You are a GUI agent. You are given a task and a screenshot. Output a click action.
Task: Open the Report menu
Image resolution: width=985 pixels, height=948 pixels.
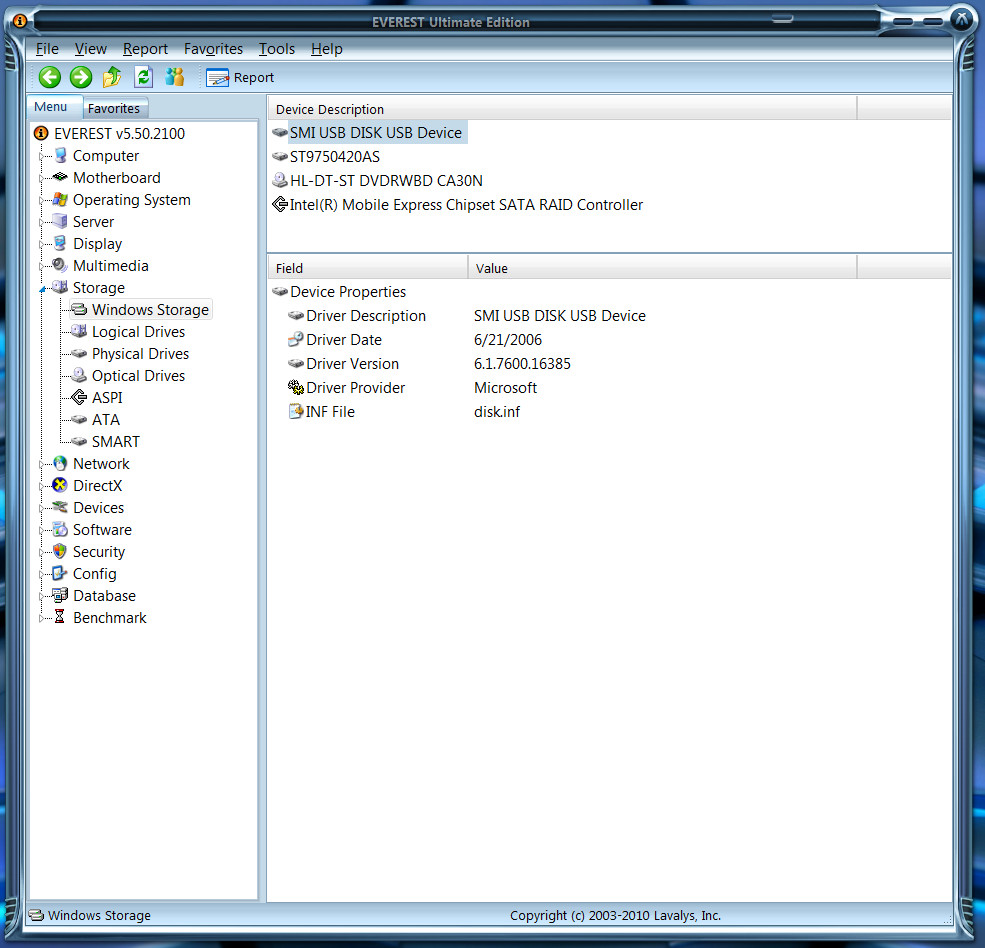[x=145, y=48]
